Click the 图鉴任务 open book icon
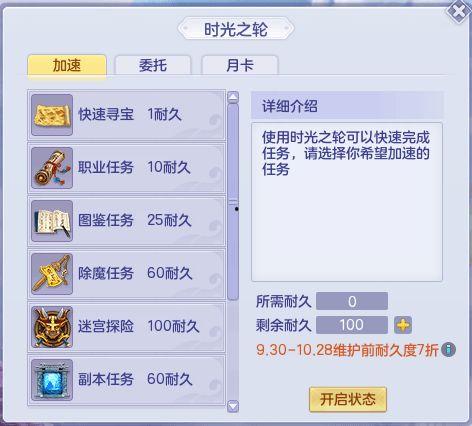The height and width of the screenshot is (426, 472). coord(52,221)
